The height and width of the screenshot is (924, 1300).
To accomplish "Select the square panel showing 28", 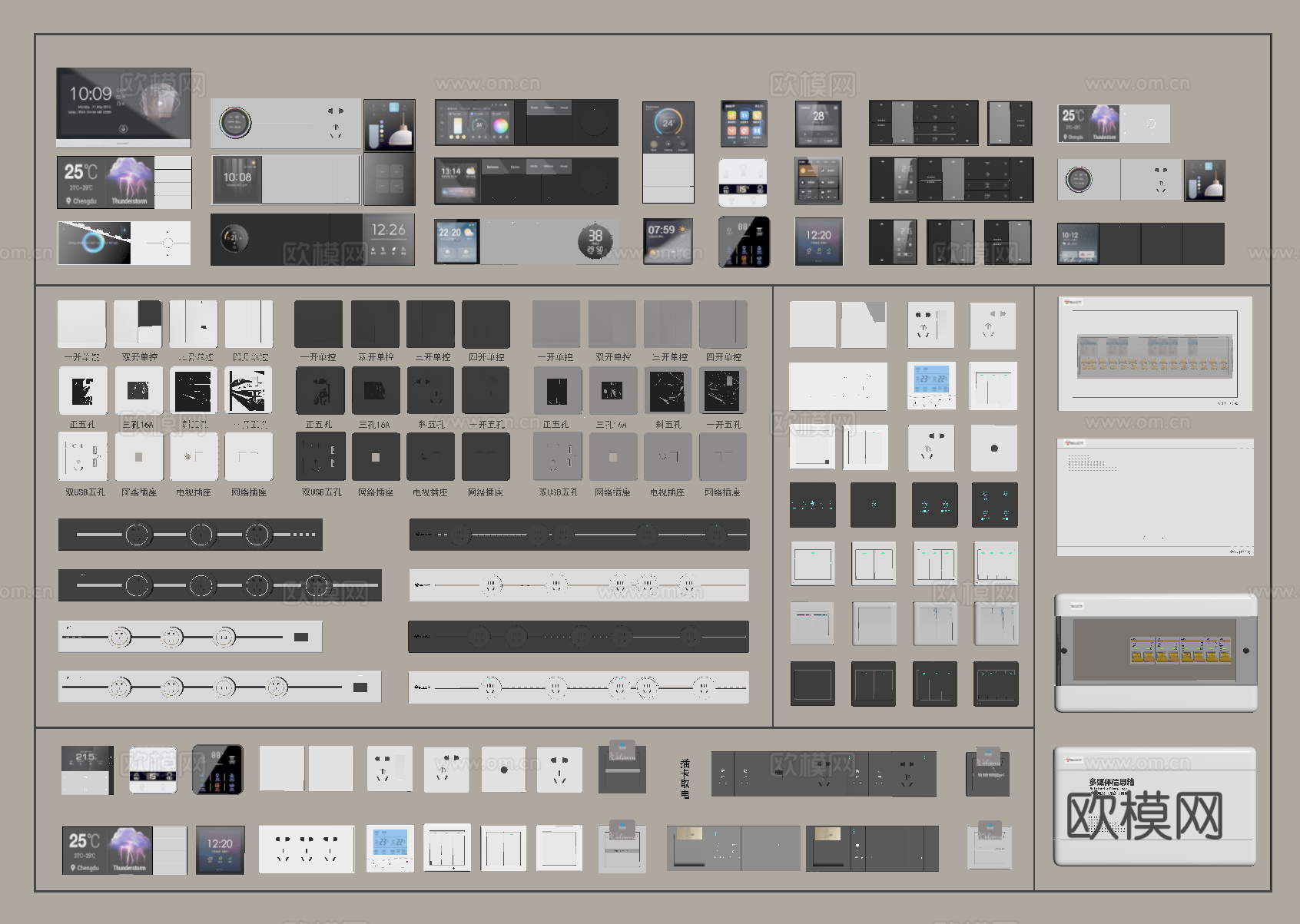I will tap(818, 124).
